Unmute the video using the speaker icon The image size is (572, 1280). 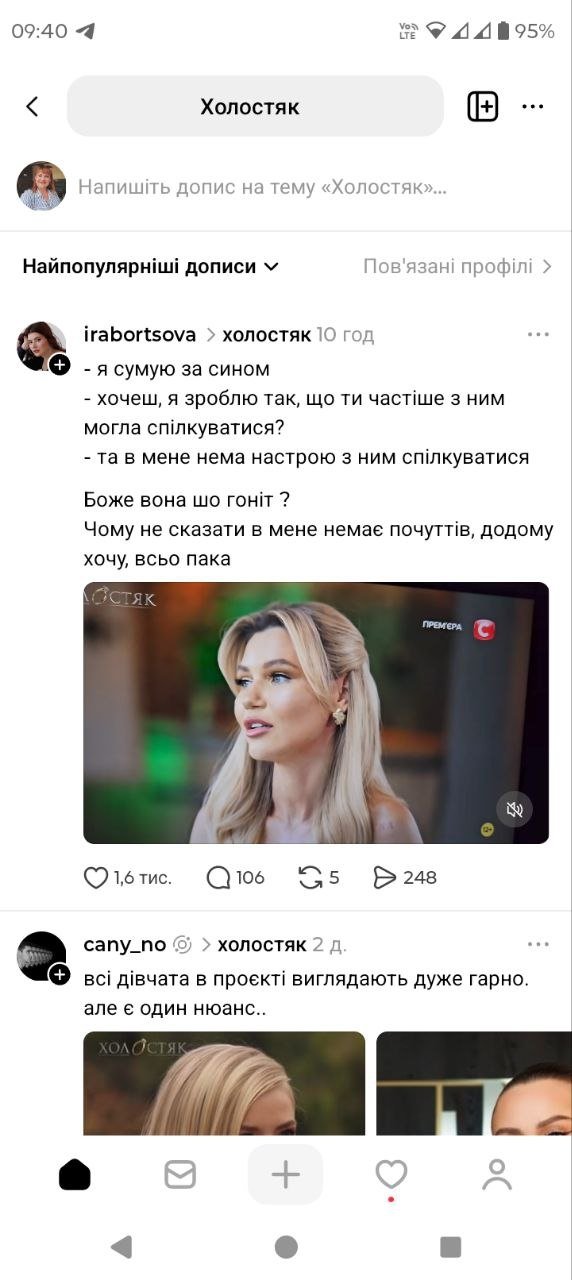point(515,810)
